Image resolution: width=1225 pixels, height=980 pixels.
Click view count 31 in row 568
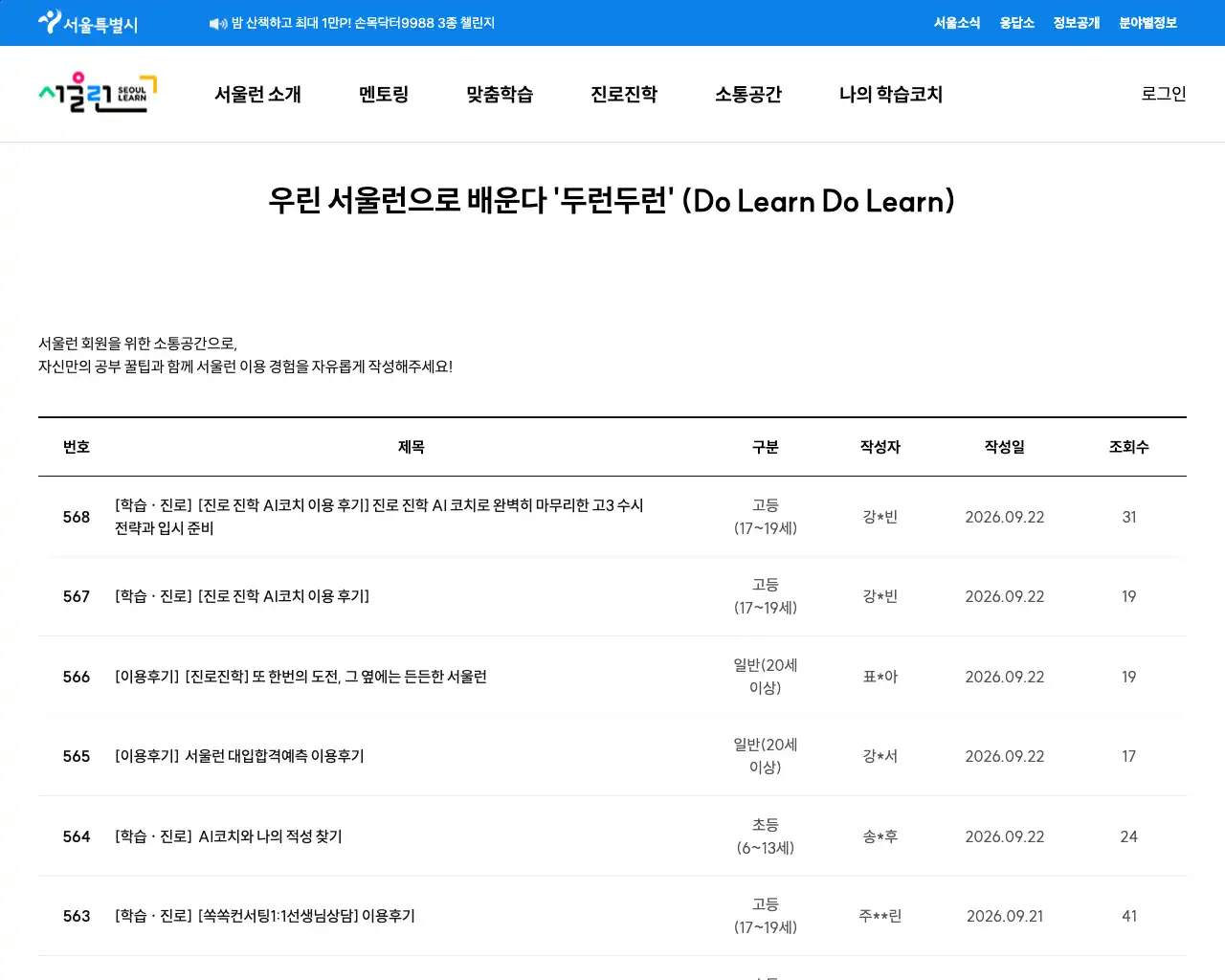pos(1129,517)
